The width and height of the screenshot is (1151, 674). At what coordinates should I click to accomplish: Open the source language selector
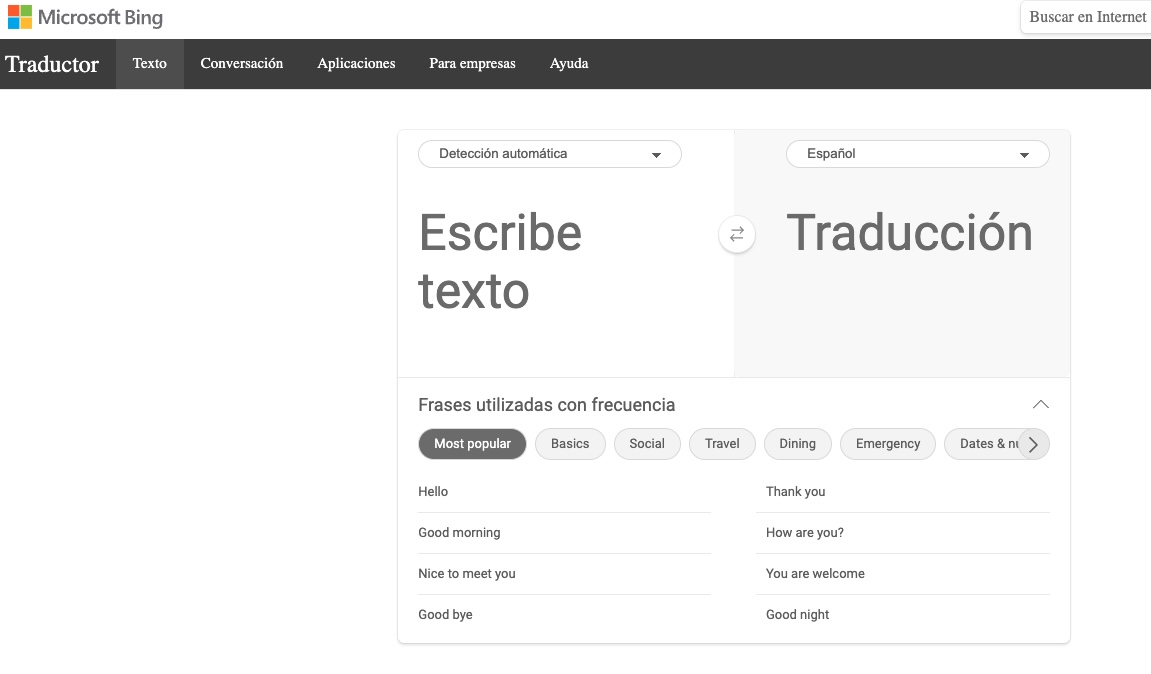point(550,154)
